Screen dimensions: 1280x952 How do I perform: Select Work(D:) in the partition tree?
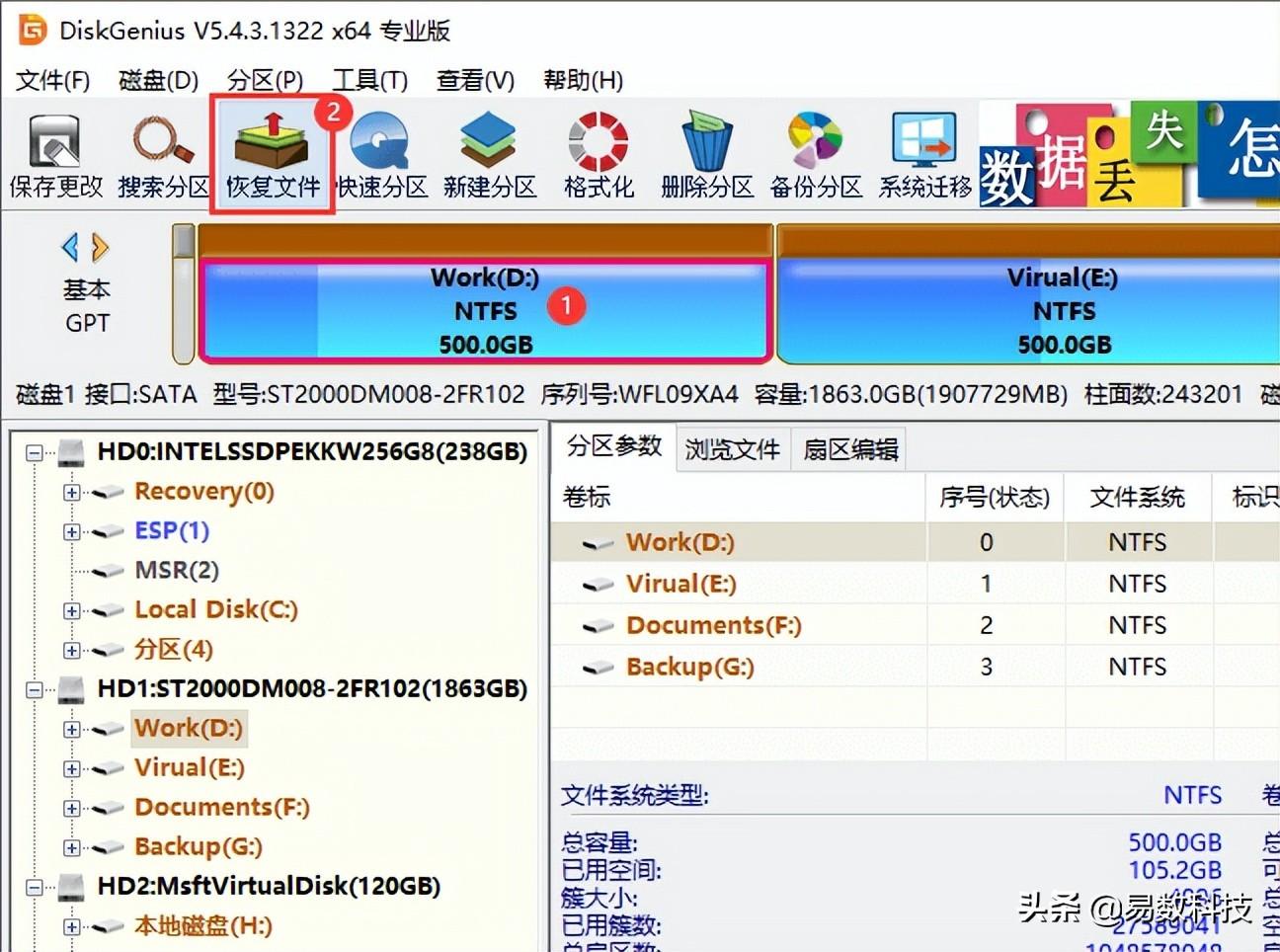[189, 728]
